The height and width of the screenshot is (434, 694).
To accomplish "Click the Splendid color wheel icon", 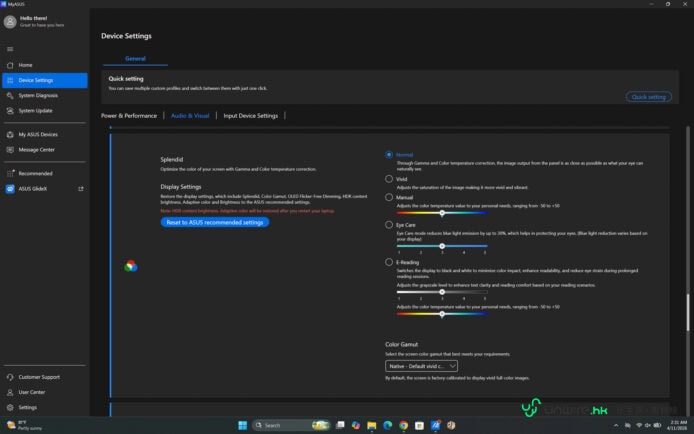I will tap(131, 266).
